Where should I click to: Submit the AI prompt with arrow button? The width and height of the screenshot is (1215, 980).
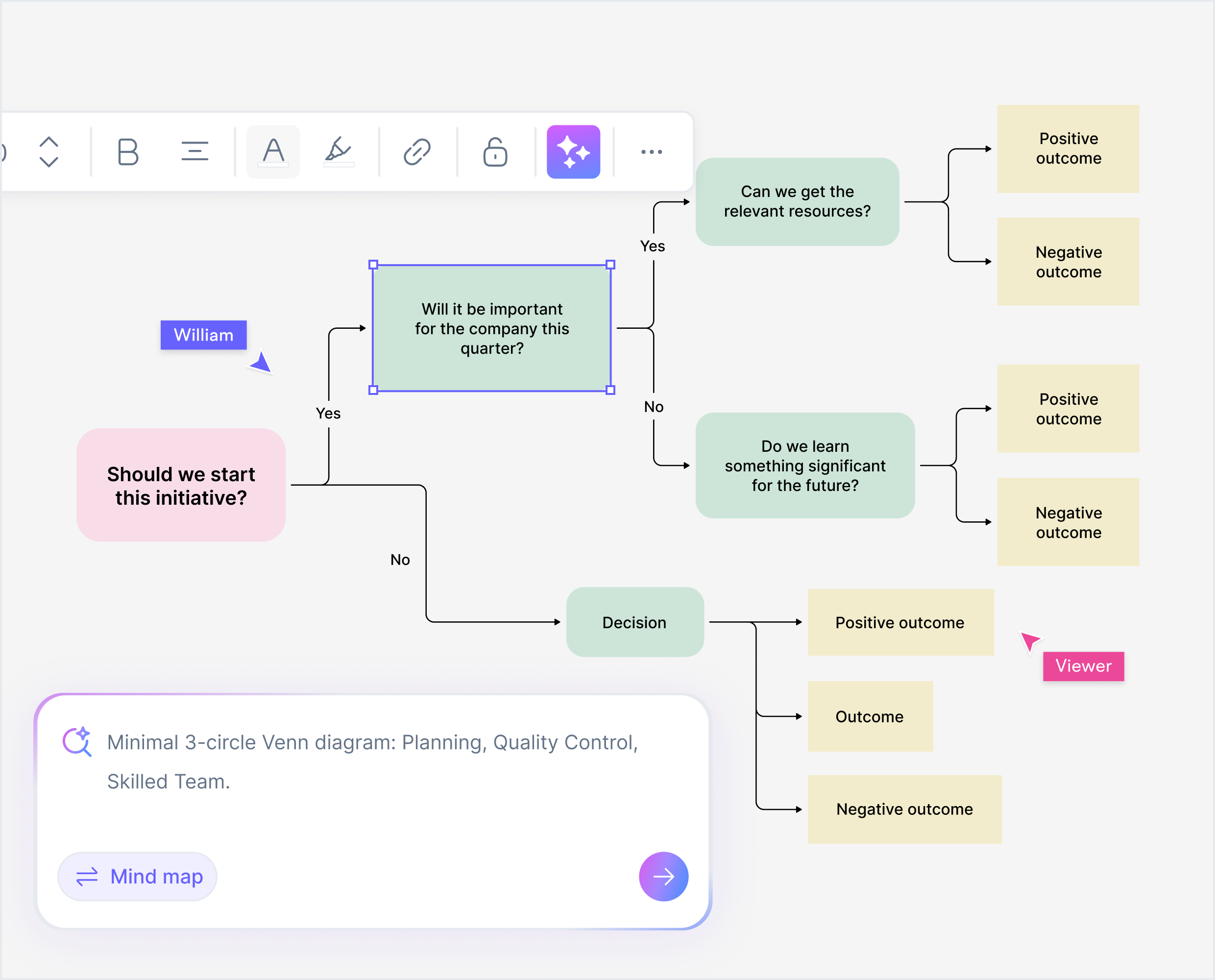point(663,876)
